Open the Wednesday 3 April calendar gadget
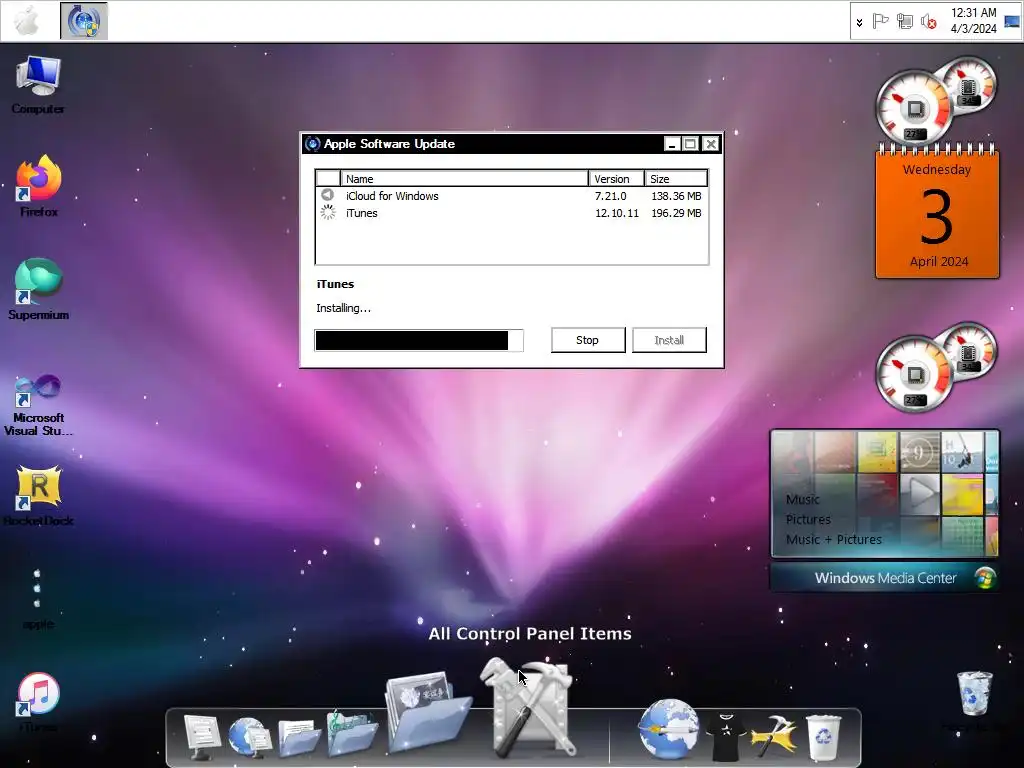This screenshot has width=1024, height=768. pyautogui.click(x=937, y=212)
